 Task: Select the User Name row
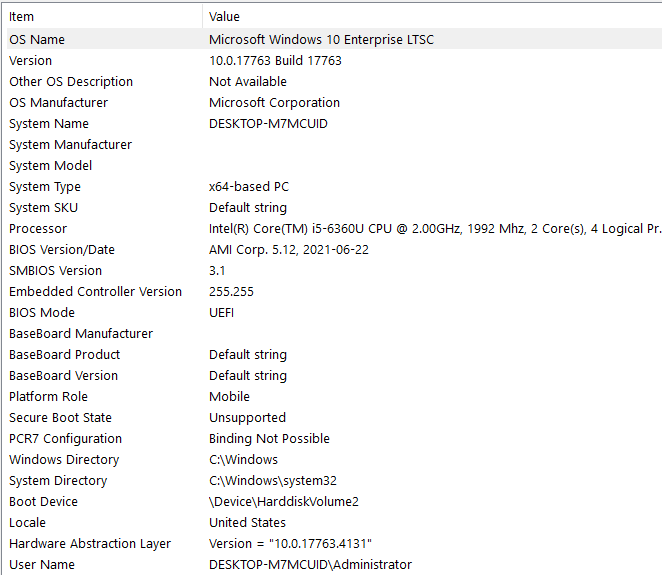click(x=41, y=565)
